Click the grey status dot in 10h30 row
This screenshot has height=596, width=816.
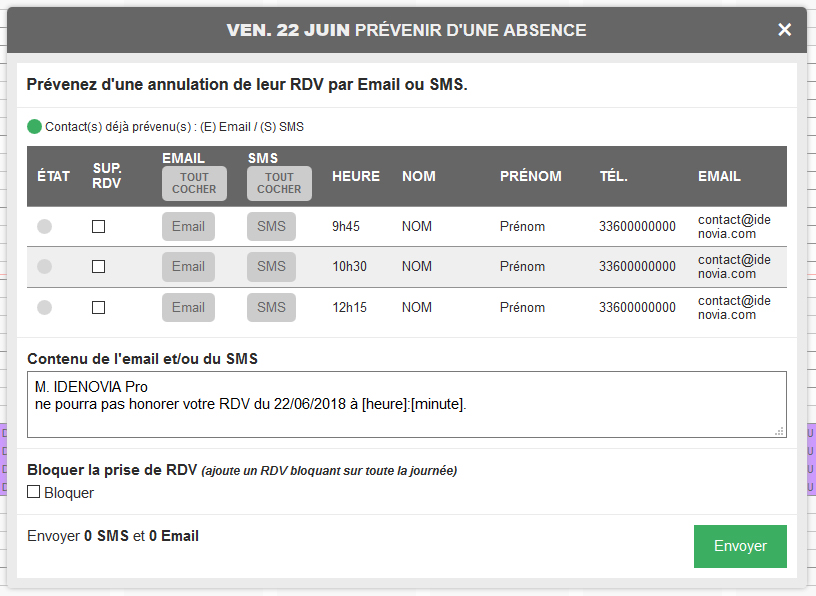(x=45, y=267)
